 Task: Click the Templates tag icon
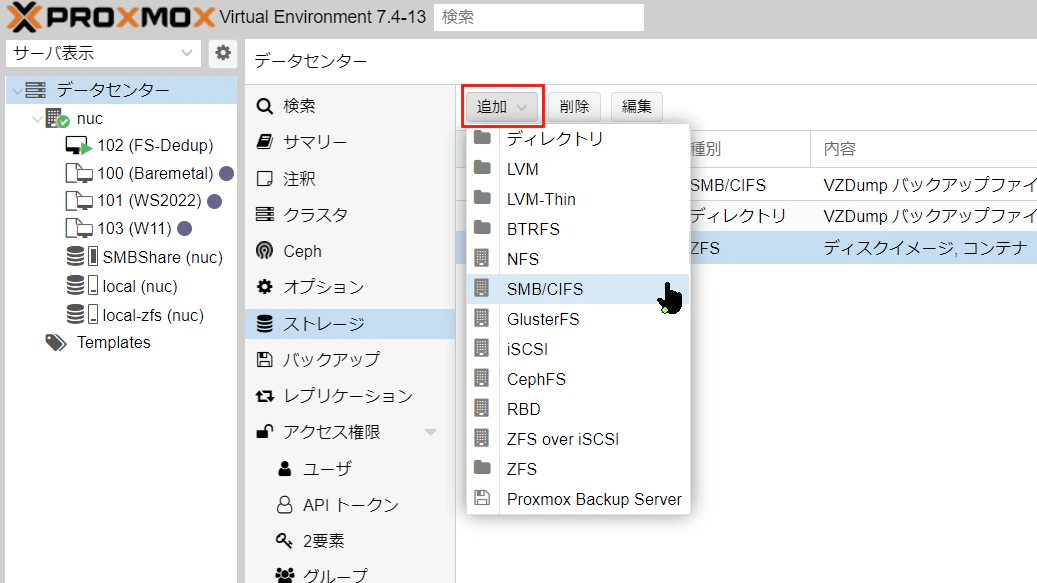click(56, 342)
